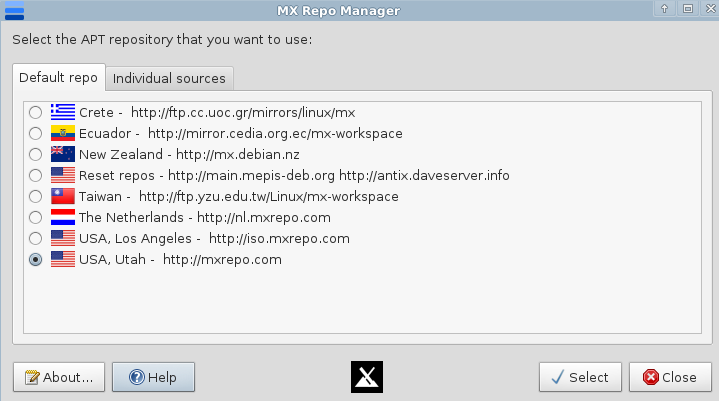Screen dimensions: 719x401
Task: Click the Help button
Action: coord(153,377)
